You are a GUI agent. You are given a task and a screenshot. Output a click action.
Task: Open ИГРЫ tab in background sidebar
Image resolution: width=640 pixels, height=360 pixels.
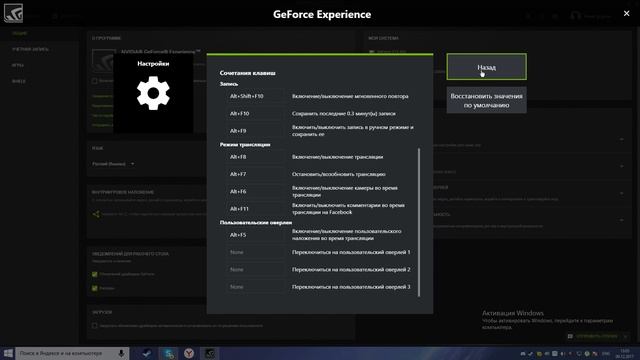(x=18, y=65)
